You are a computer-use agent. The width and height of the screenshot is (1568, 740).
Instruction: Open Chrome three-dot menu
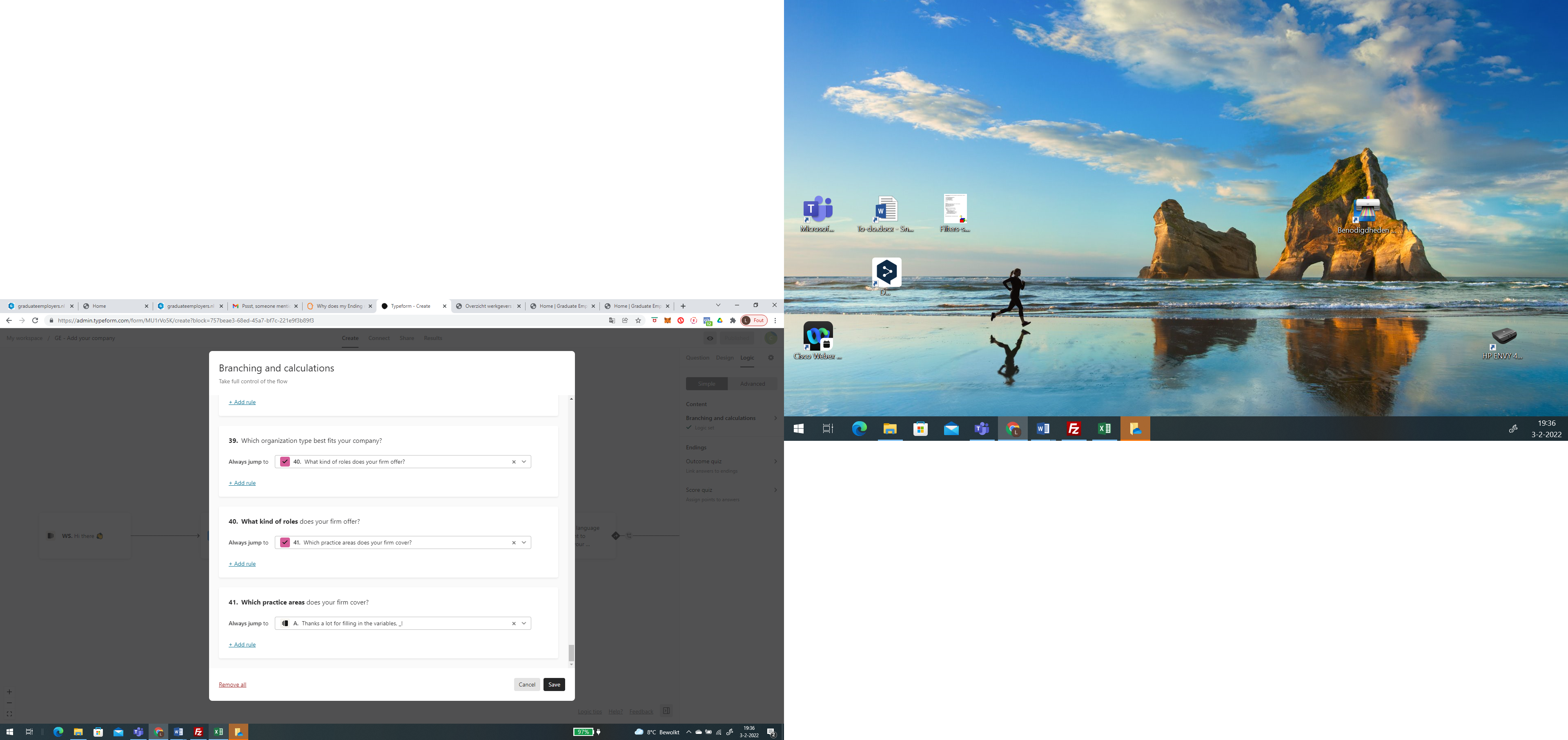(x=775, y=321)
